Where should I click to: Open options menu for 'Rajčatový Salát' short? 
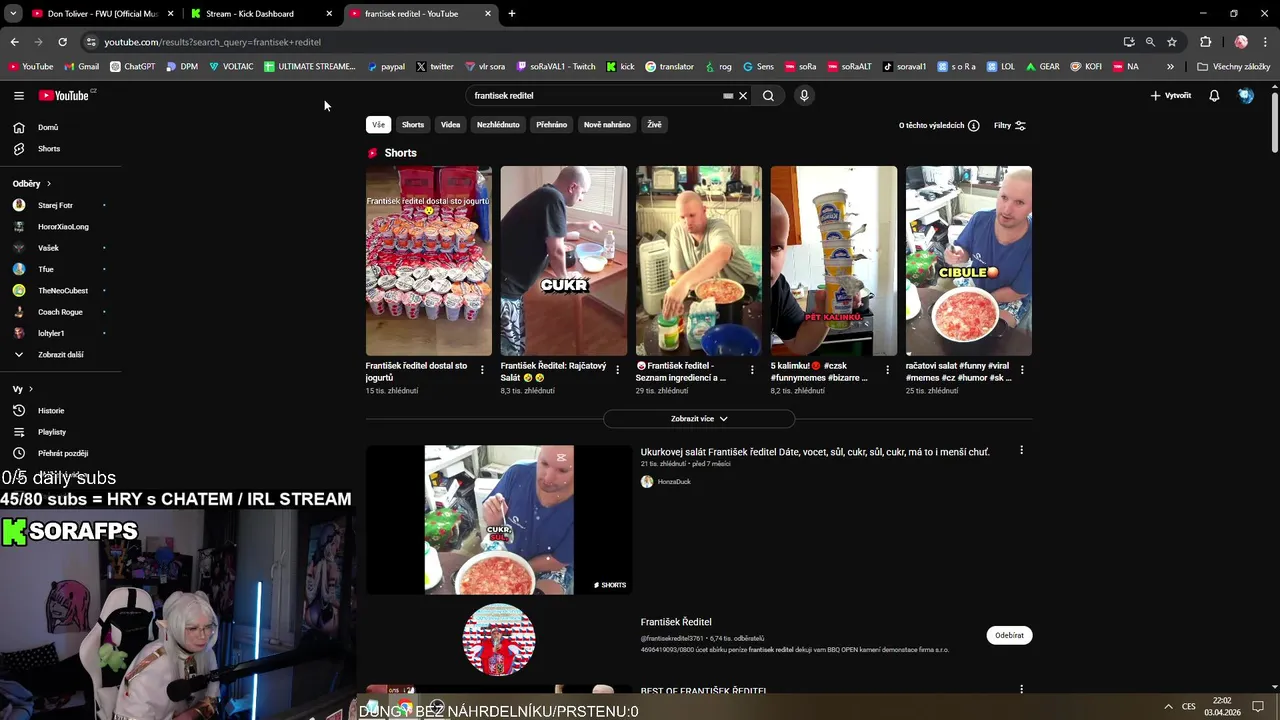coord(617,370)
